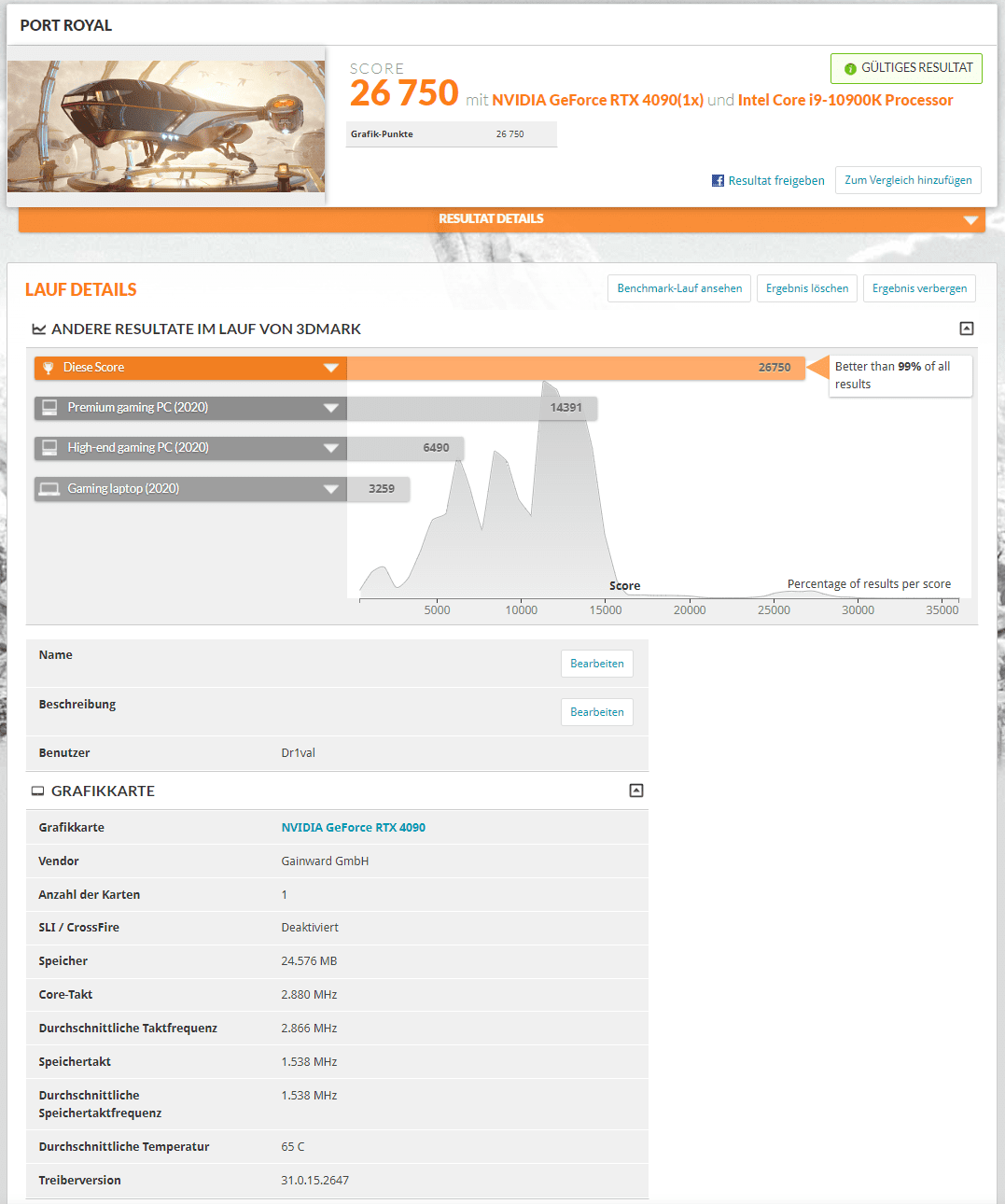Click the Speichertakt row value 1.538 MHz
Viewport: 1005px width, 1204px height.
point(309,1062)
